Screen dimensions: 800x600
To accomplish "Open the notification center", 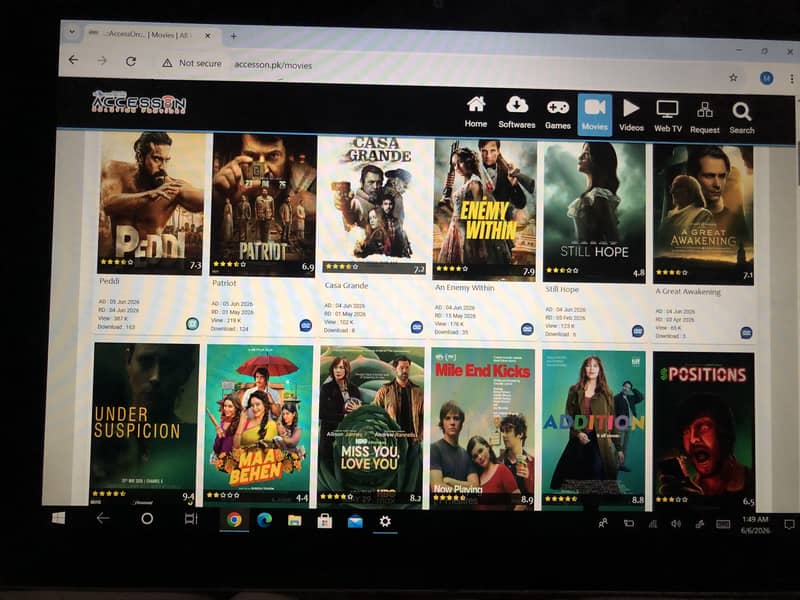I will [x=789, y=525].
